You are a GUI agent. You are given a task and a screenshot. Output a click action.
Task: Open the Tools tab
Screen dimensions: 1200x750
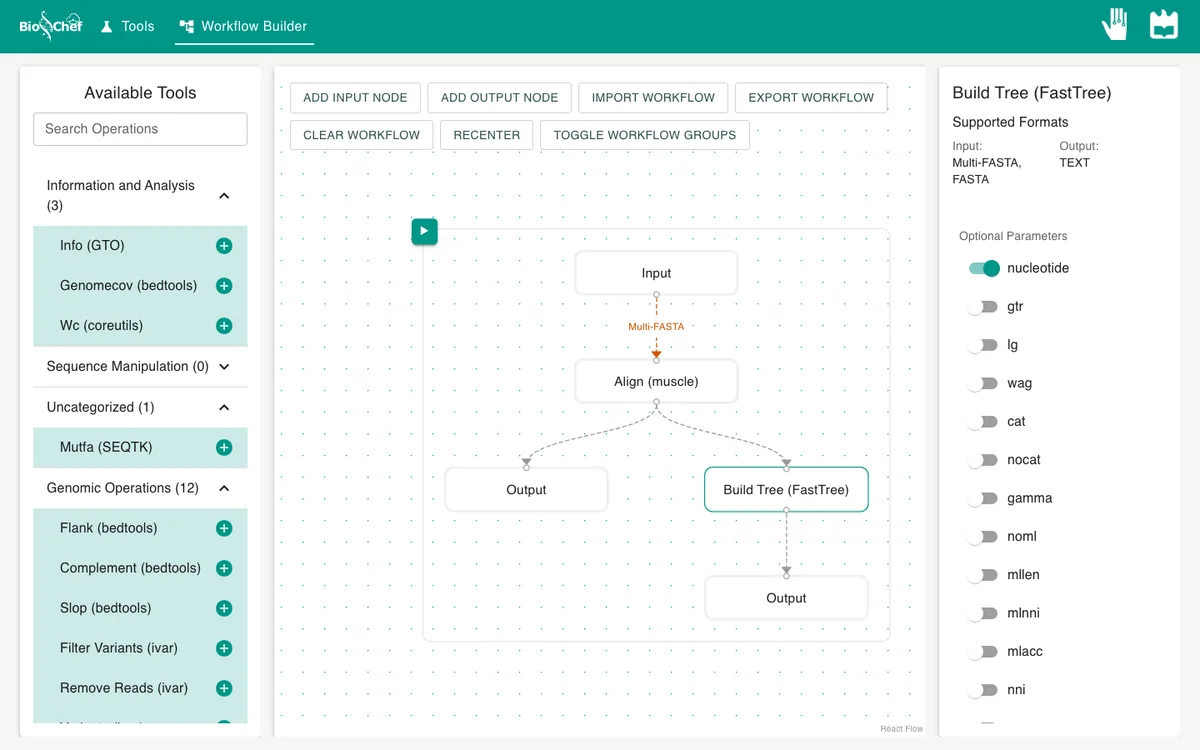coord(127,26)
